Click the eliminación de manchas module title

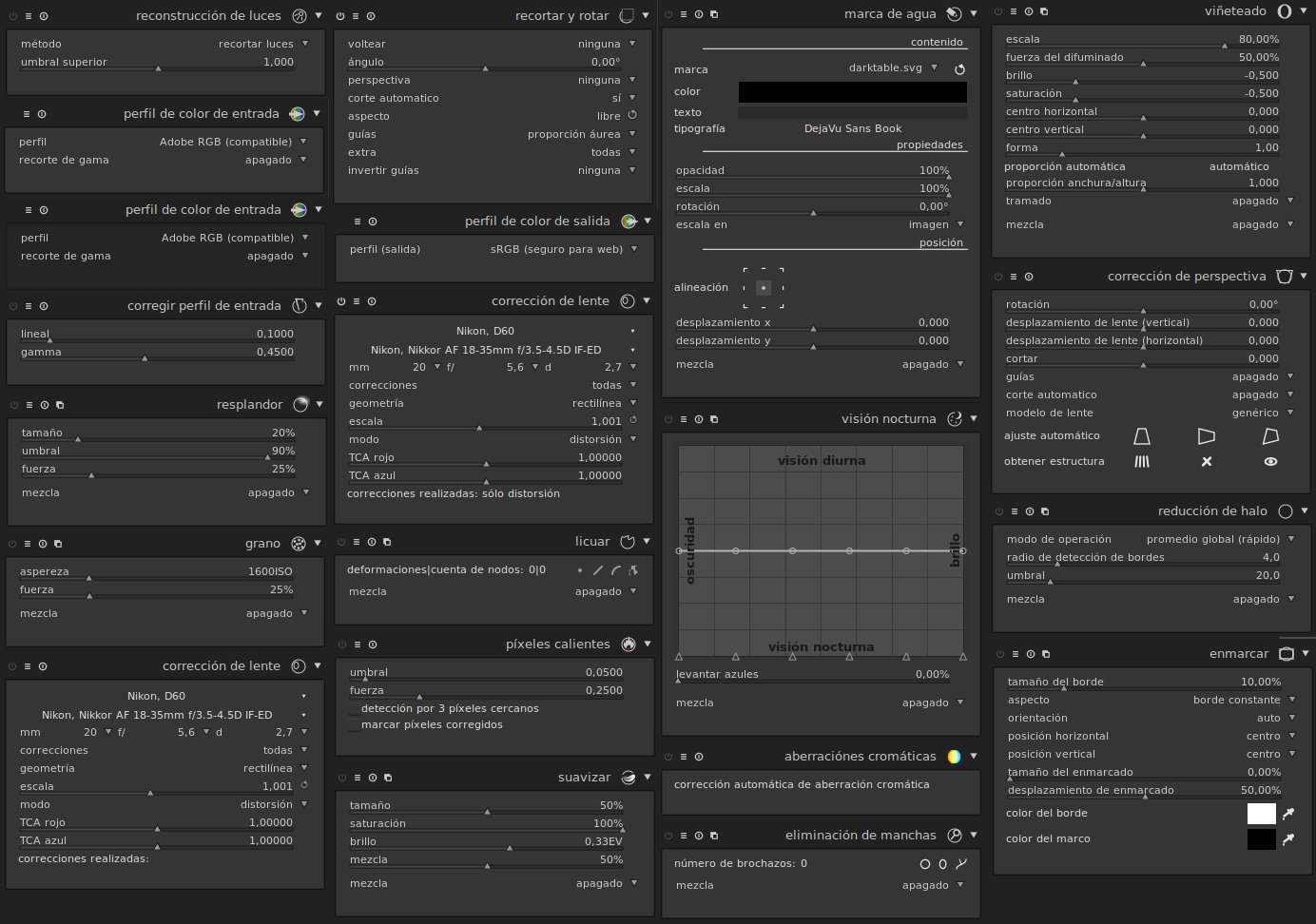861,836
